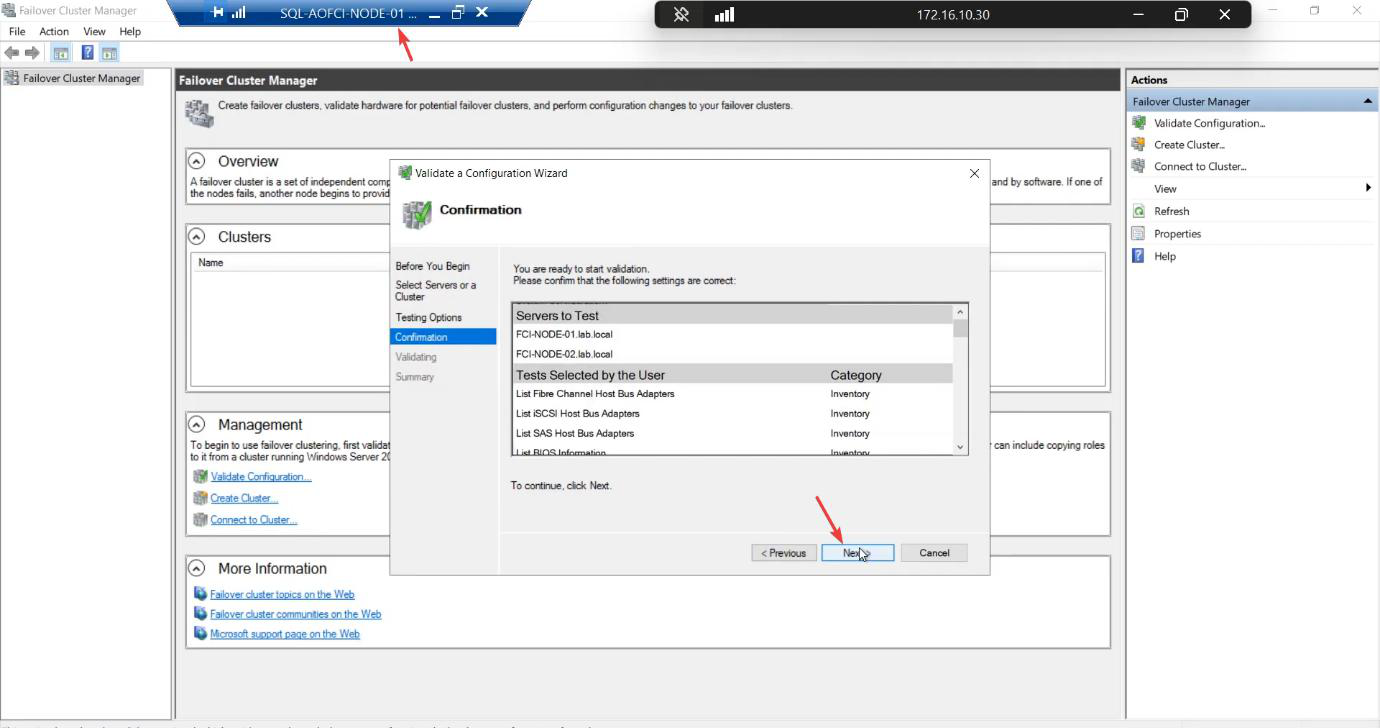Screen dimensions: 1380x728
Task: Open Create Cluster link under Management
Action: [x=244, y=498]
